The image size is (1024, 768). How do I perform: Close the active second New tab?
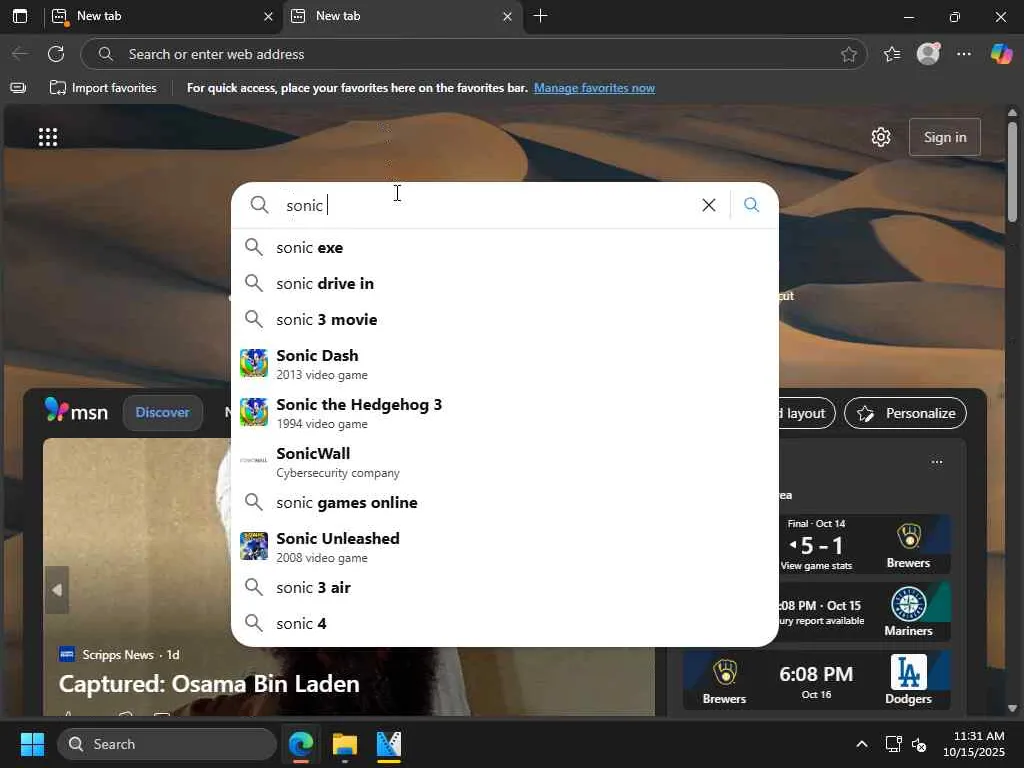click(x=507, y=16)
